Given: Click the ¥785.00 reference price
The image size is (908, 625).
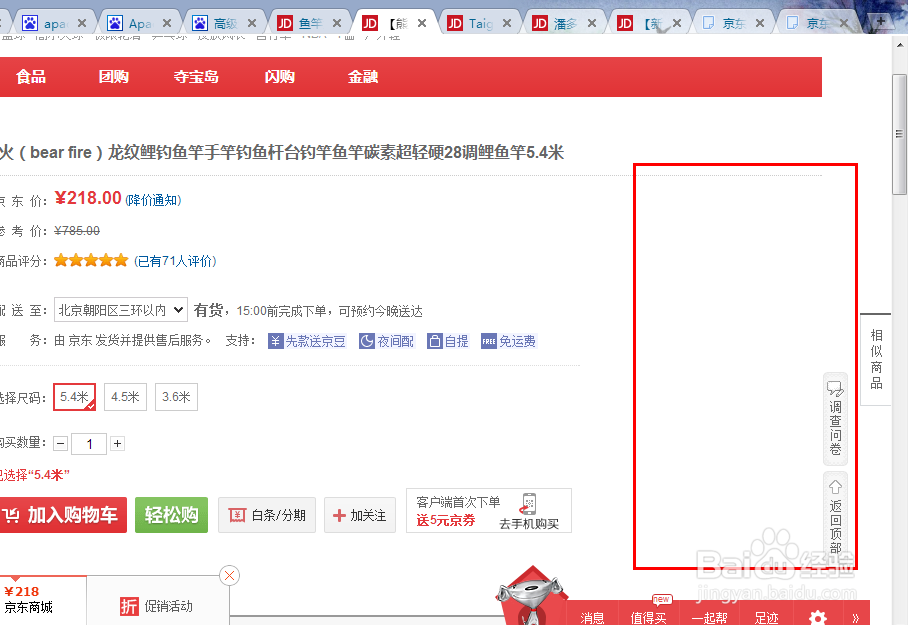Looking at the screenshot, I should click(x=77, y=231).
